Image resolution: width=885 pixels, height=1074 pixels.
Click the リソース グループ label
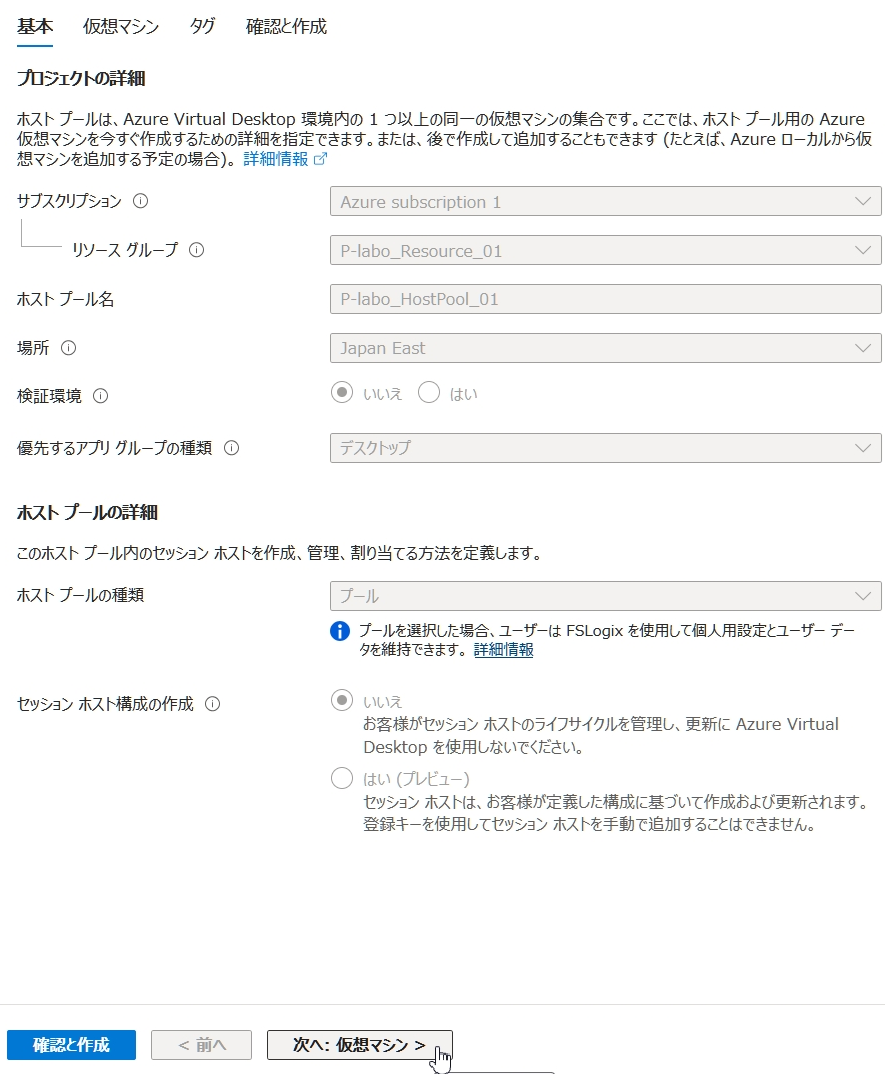pyautogui.click(x=125, y=250)
